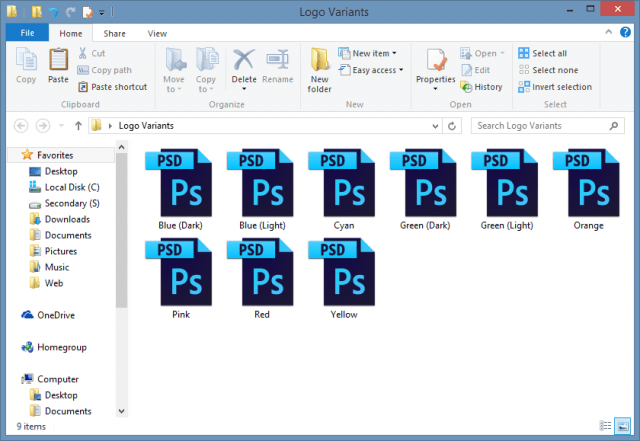
Task: Go back with the Back arrow
Action: tap(21, 126)
